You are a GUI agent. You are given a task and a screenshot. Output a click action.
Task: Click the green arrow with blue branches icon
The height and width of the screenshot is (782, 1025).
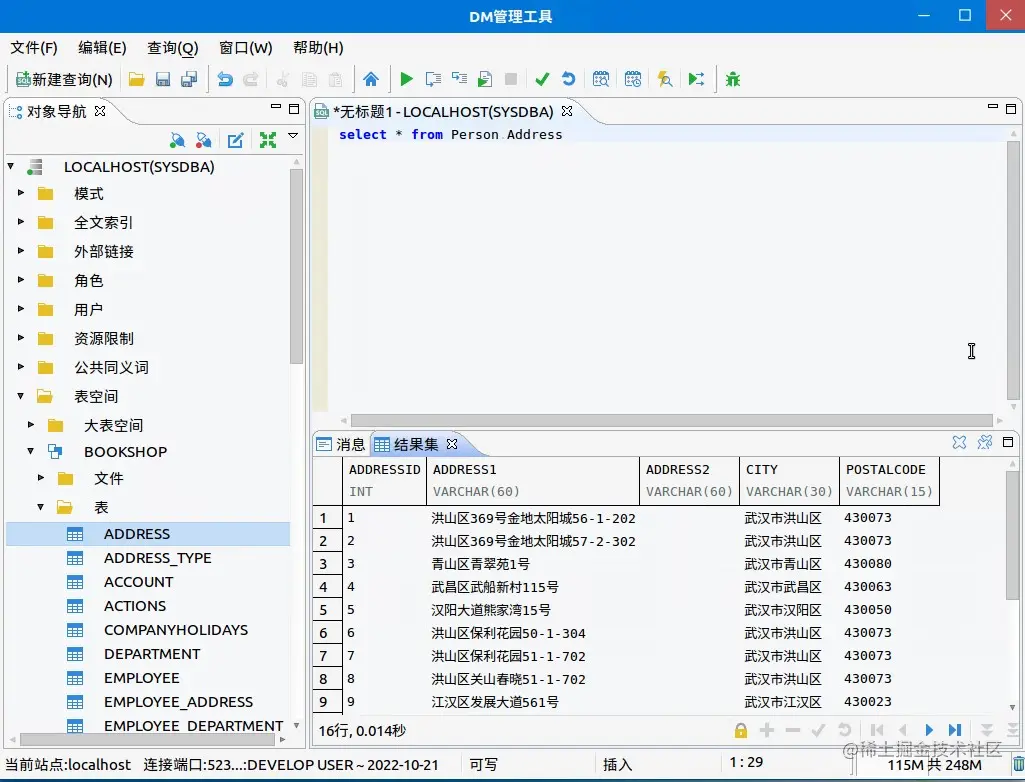pos(696,80)
